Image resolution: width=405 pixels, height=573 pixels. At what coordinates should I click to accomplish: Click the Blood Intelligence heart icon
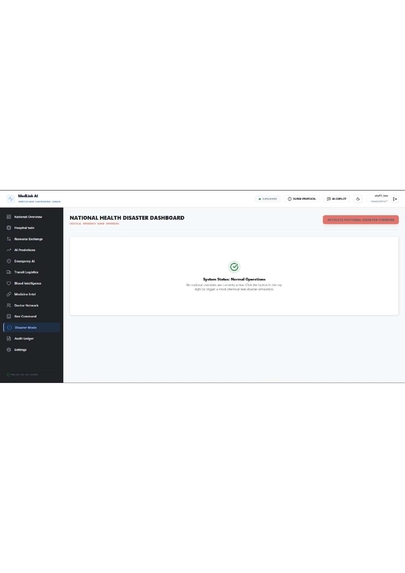click(x=9, y=283)
